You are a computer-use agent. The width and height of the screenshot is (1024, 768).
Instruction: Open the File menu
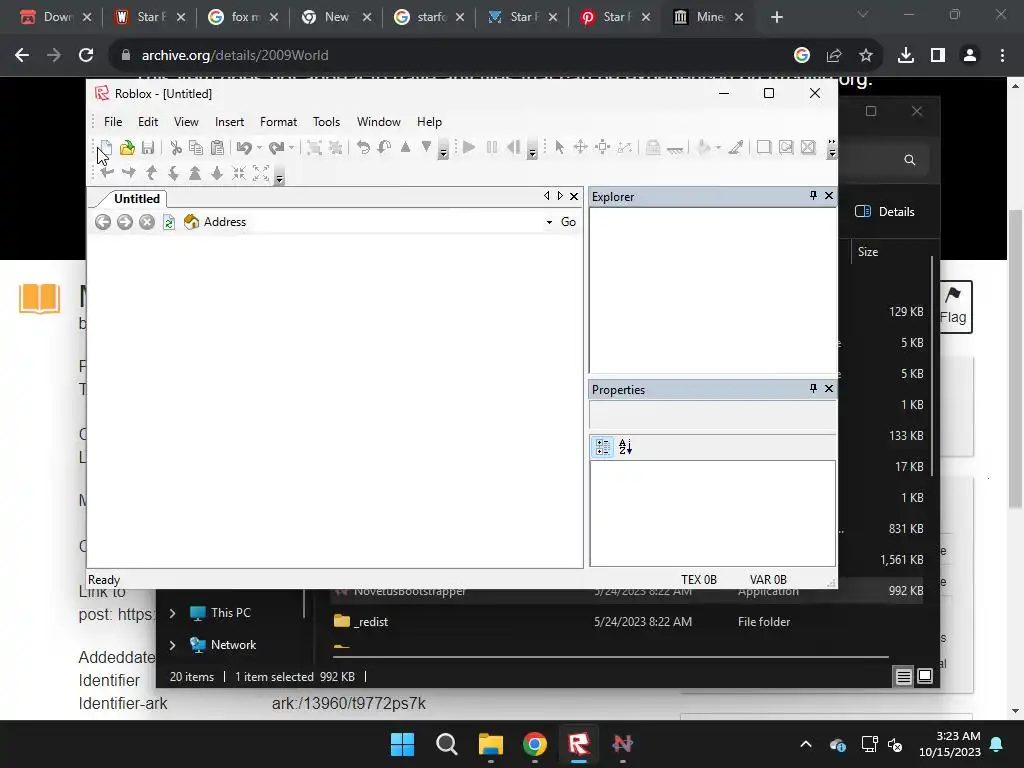point(113,121)
